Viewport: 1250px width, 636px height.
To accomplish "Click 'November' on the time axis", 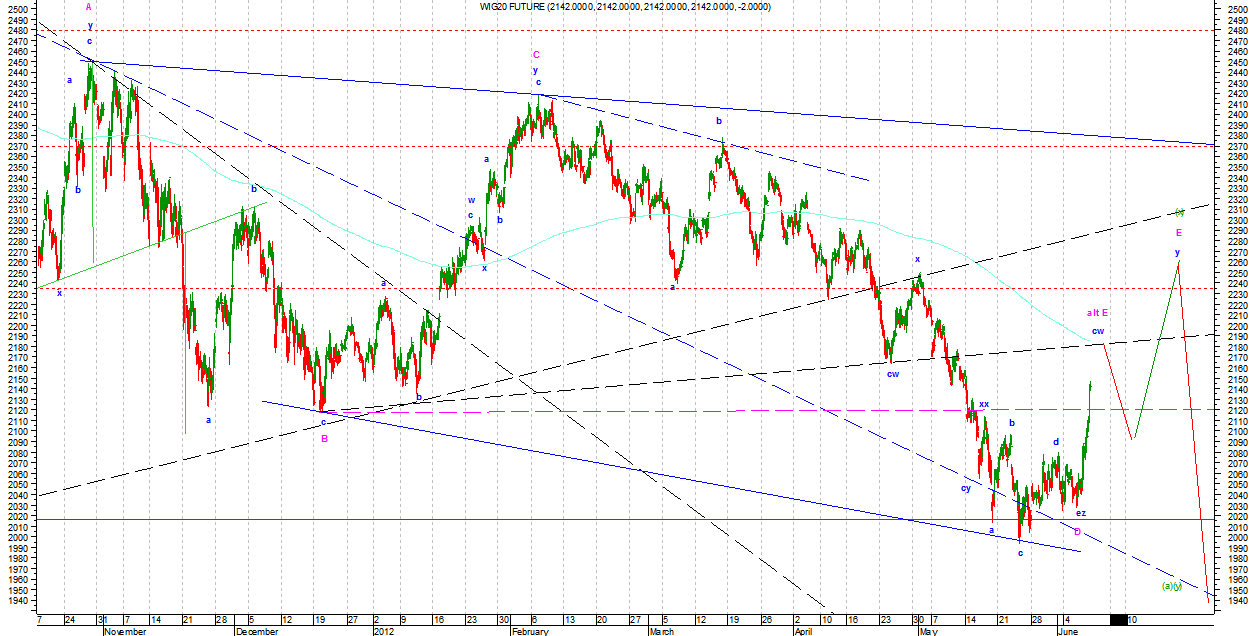I will [126, 631].
